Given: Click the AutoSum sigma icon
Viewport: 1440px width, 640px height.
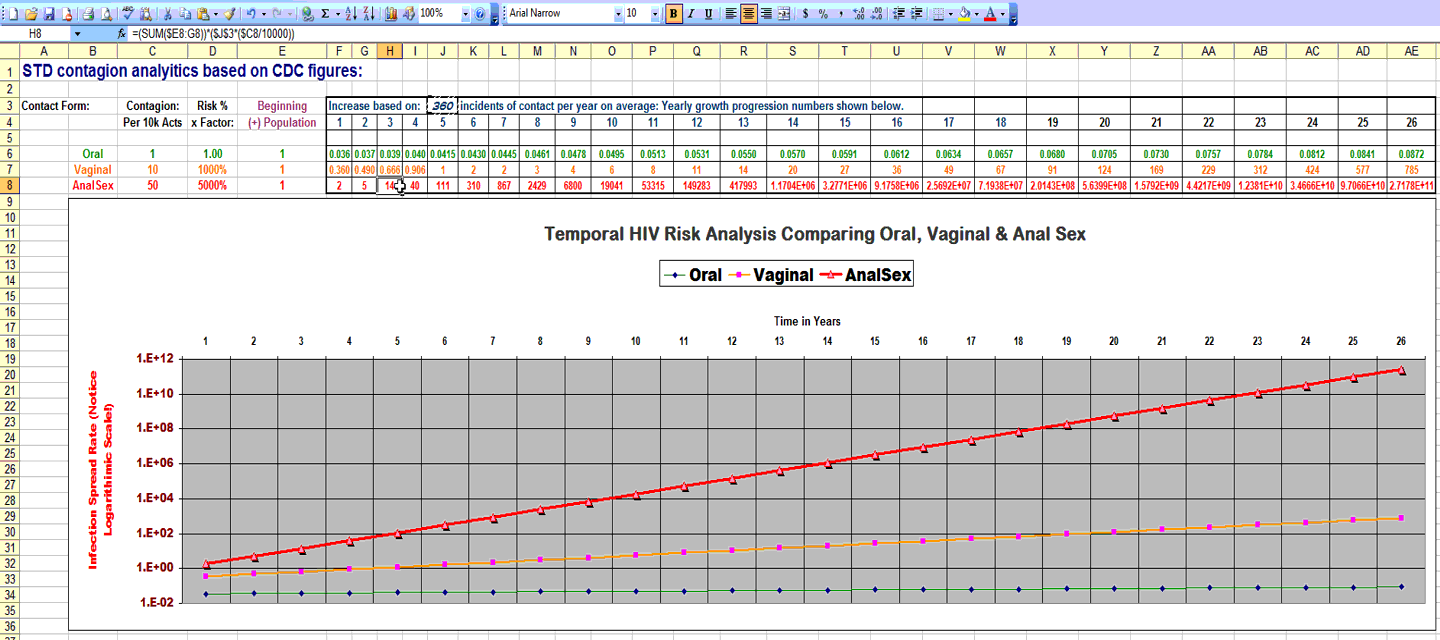Looking at the screenshot, I should (325, 14).
